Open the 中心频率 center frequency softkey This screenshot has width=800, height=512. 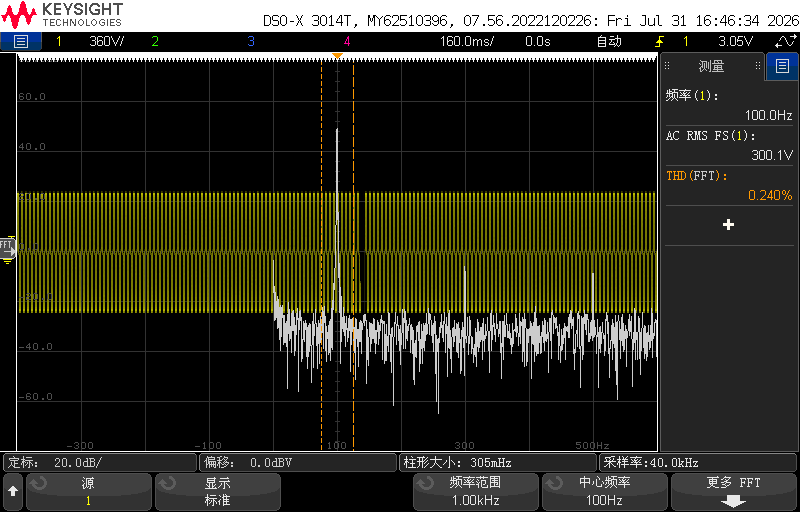click(605, 491)
